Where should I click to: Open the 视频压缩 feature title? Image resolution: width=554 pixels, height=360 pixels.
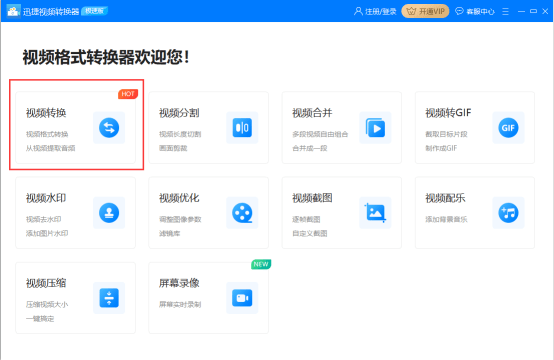click(46, 283)
